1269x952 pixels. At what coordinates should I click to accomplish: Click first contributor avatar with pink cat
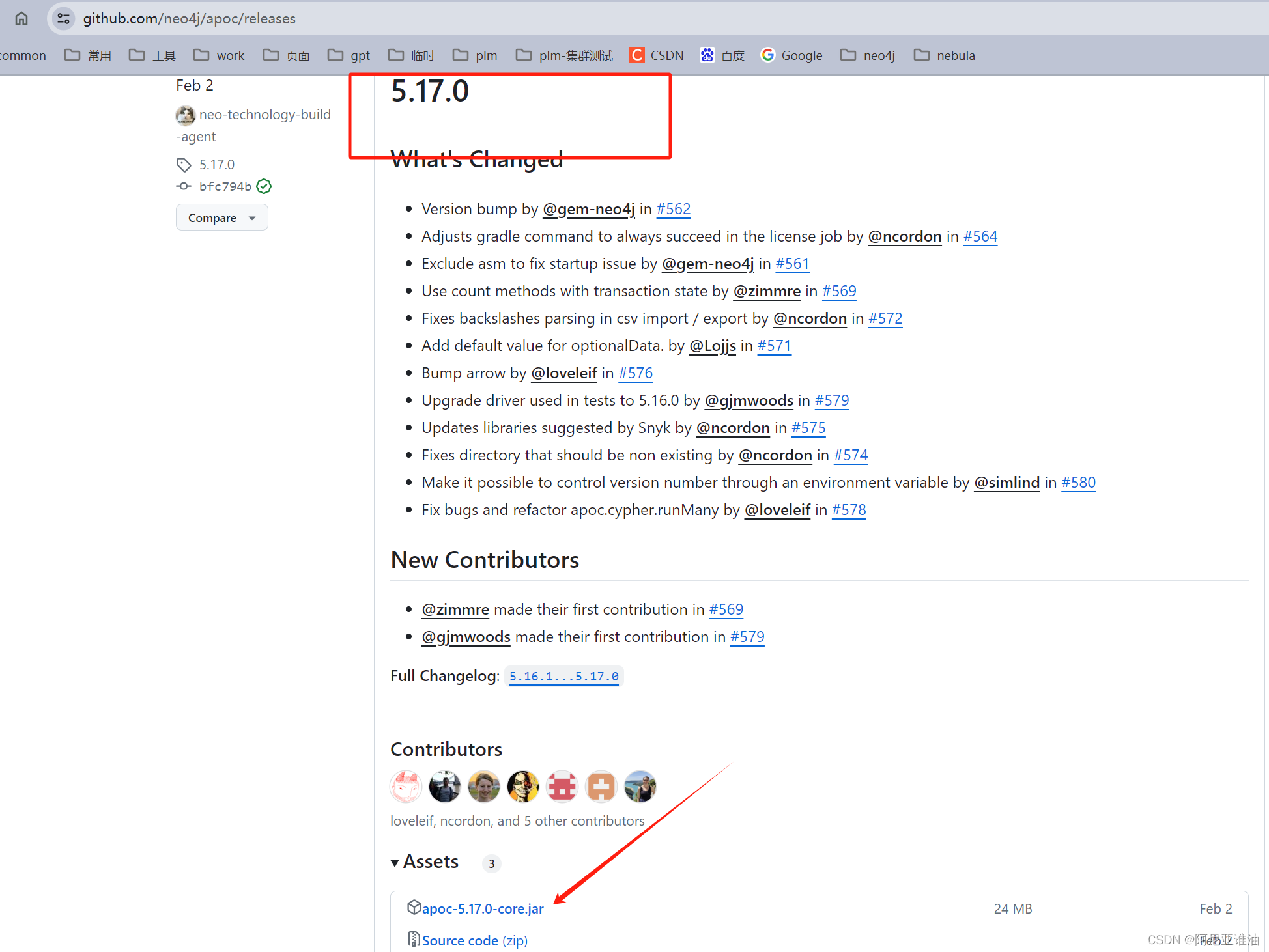click(406, 787)
